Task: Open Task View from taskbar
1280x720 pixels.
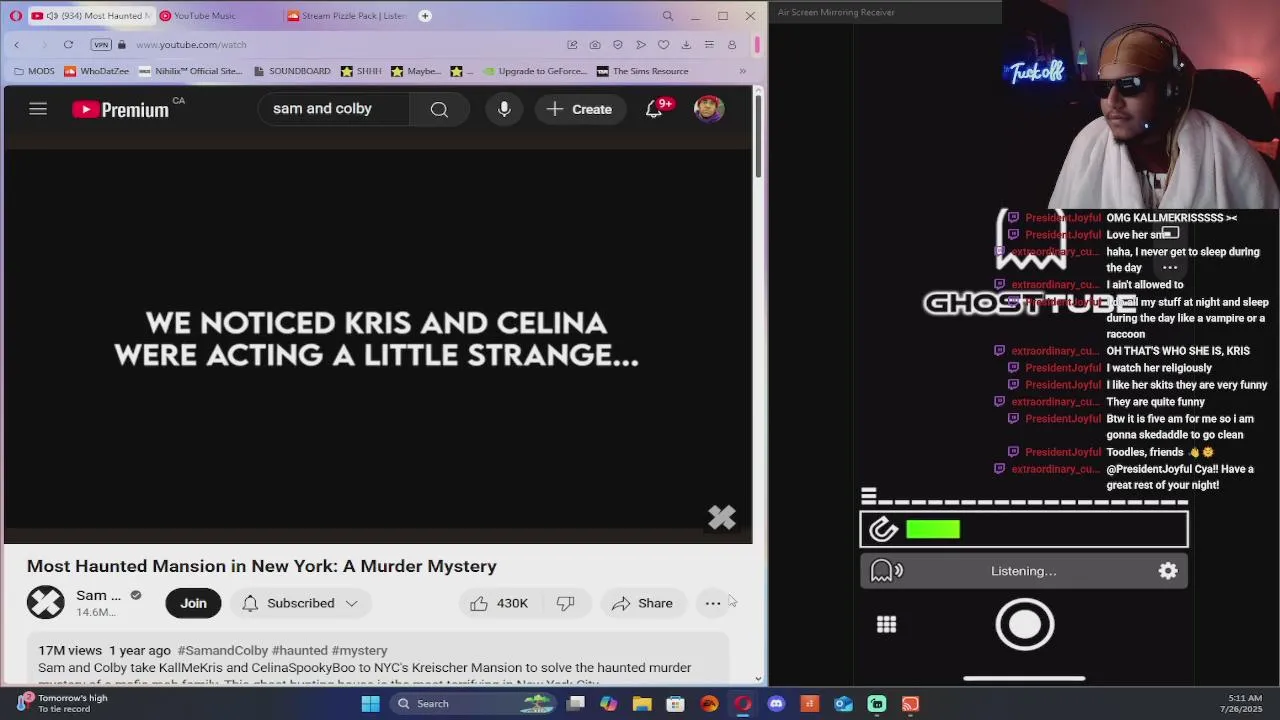Action: pyautogui.click(x=576, y=704)
